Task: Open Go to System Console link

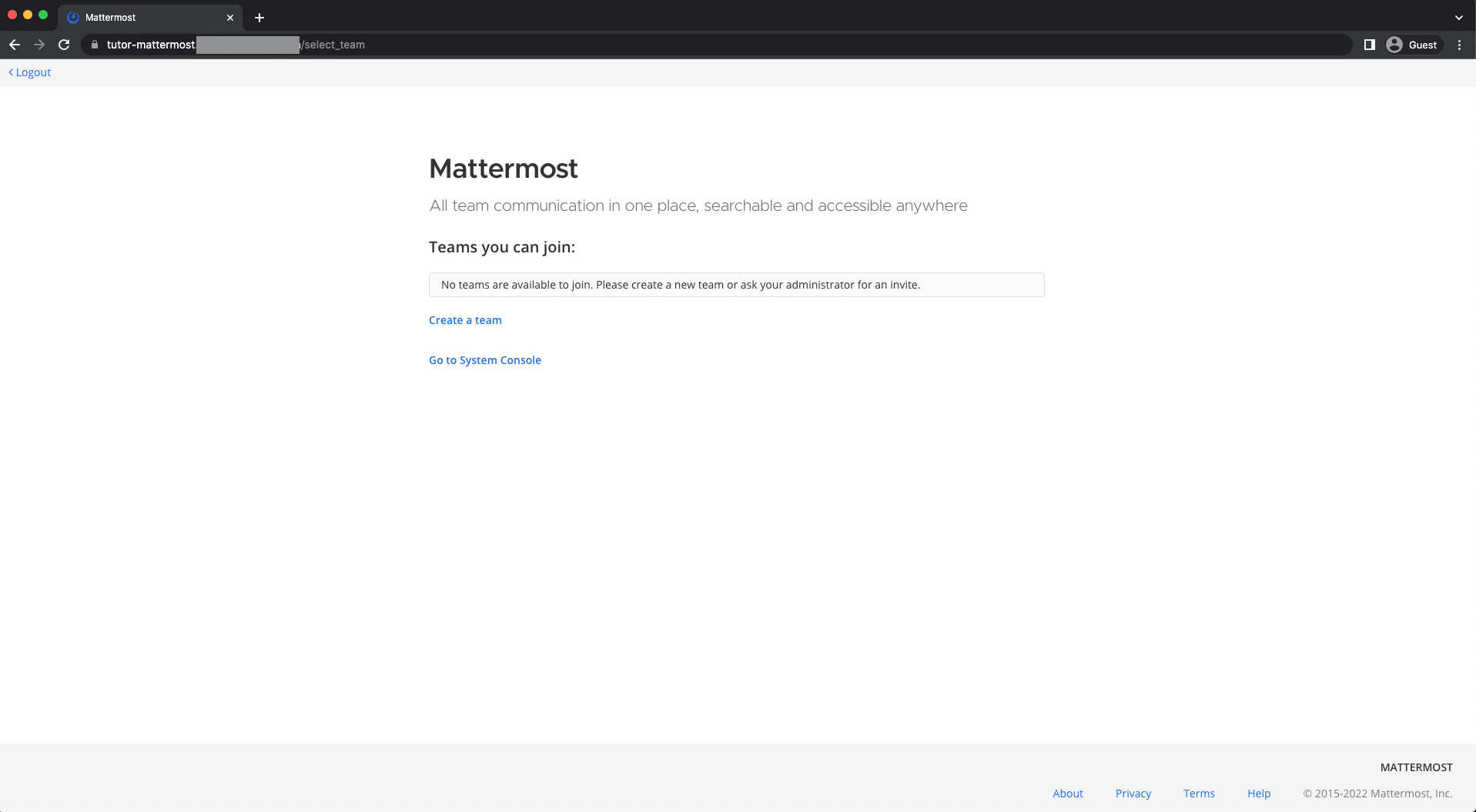Action: pos(485,360)
